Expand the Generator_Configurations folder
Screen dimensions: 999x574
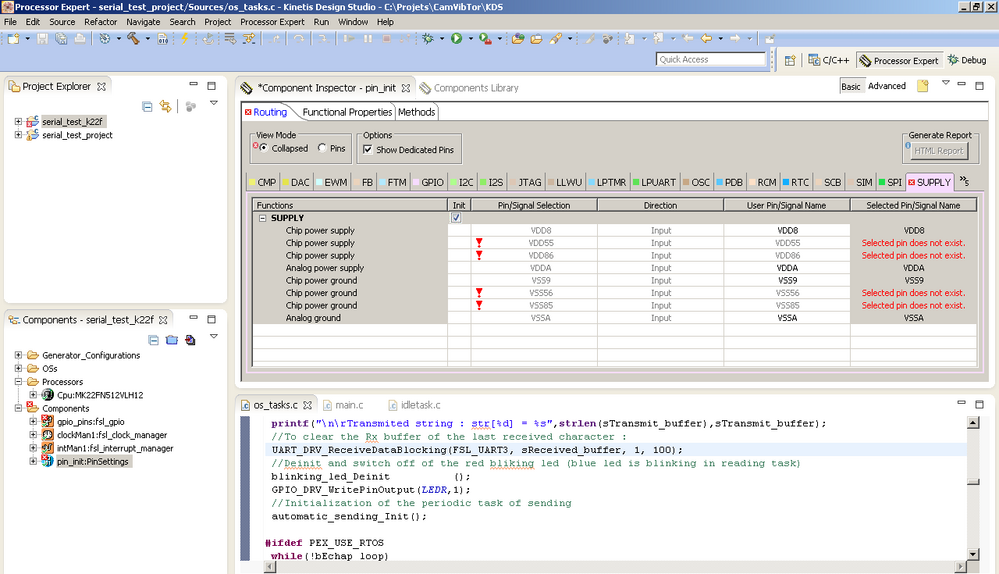[18, 356]
